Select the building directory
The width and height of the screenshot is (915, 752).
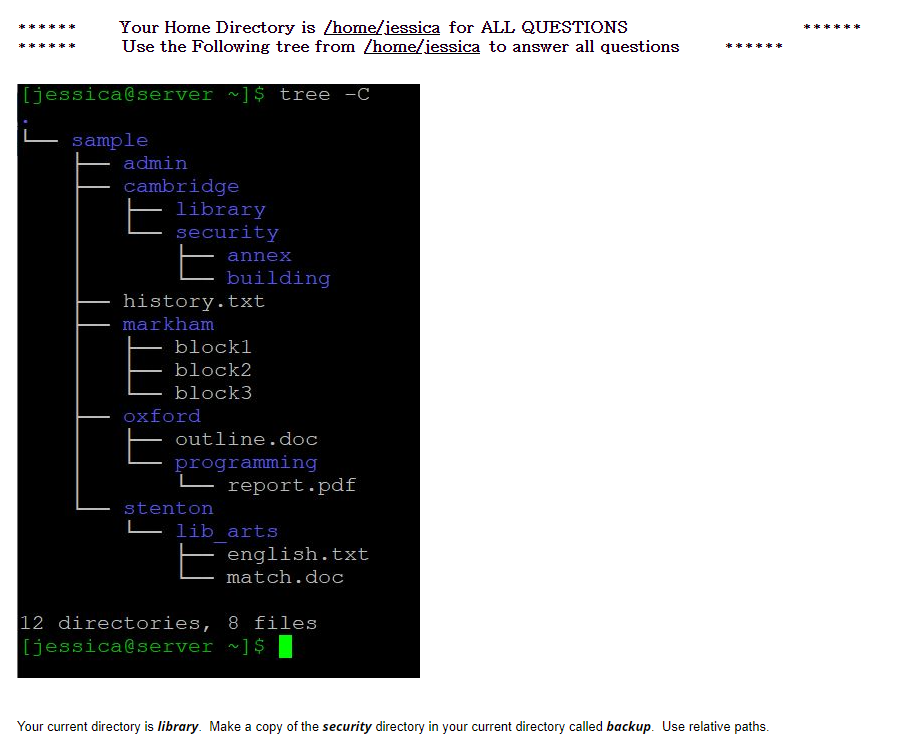(x=278, y=278)
